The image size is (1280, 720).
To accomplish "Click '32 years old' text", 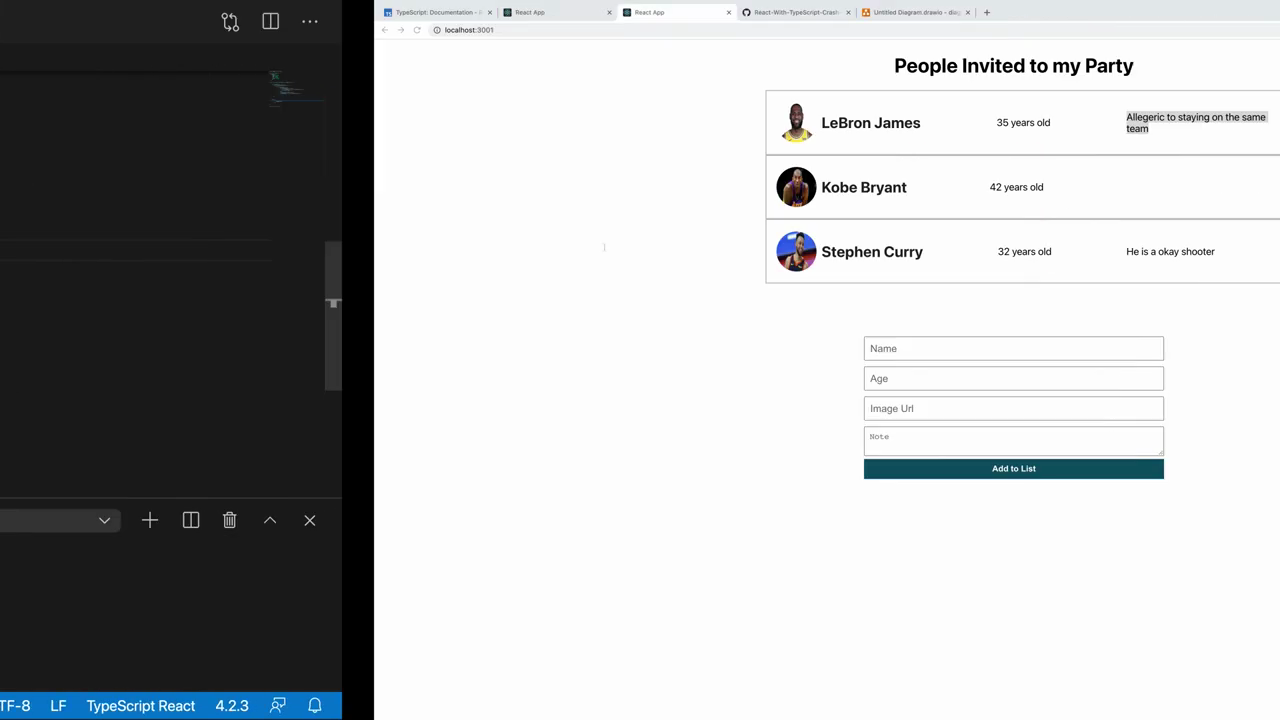I will point(1024,252).
